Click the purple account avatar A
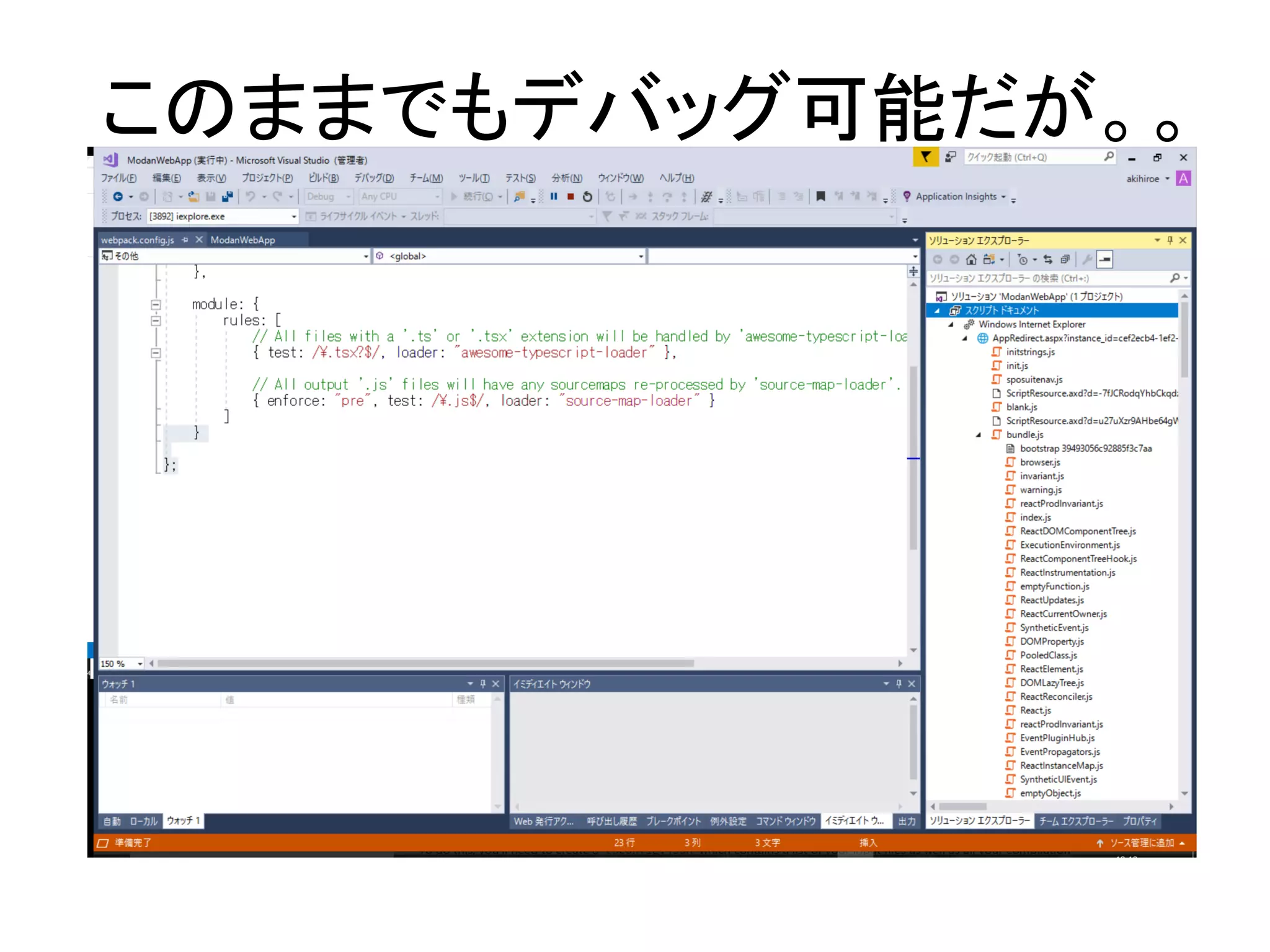This screenshot has height=952, width=1270. (x=1183, y=178)
